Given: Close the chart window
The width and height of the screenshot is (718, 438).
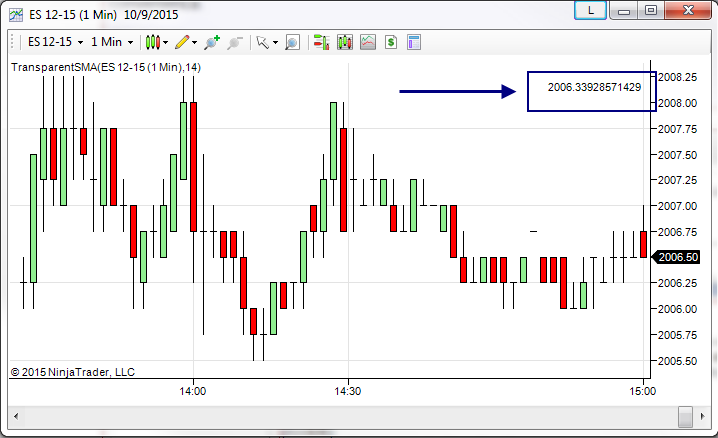Looking at the screenshot, I should click(688, 10).
